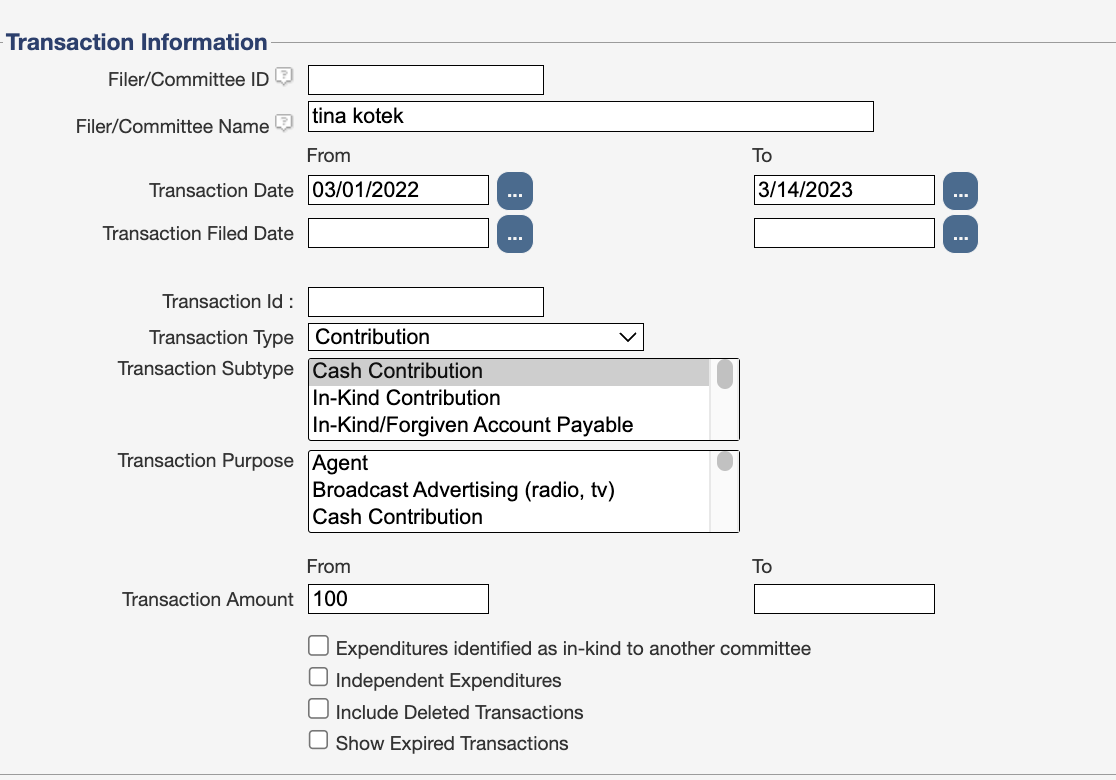Click the Transaction Id input box
1116x780 pixels.
(x=426, y=302)
